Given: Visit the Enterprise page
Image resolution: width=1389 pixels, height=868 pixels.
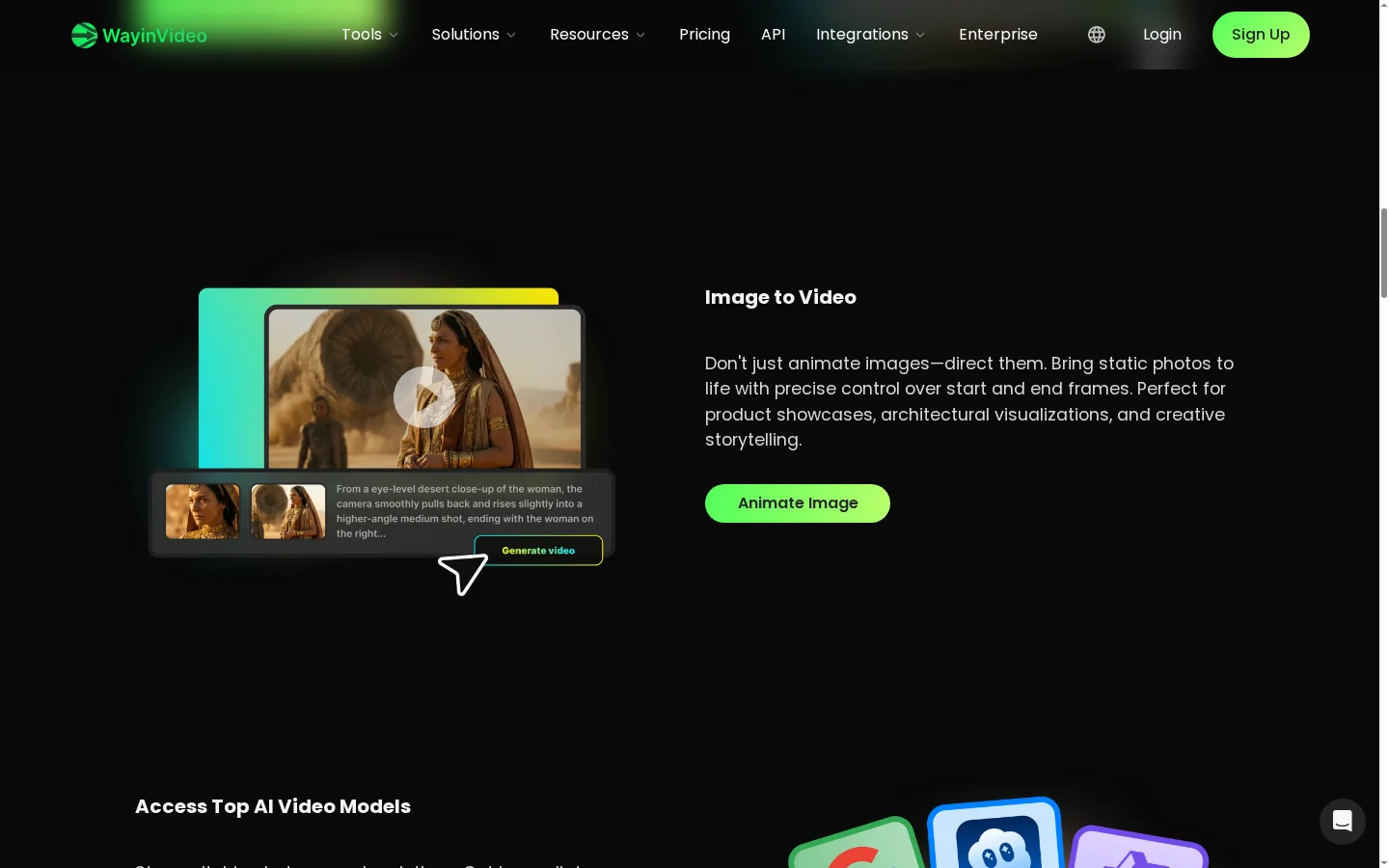Looking at the screenshot, I should [x=998, y=35].
